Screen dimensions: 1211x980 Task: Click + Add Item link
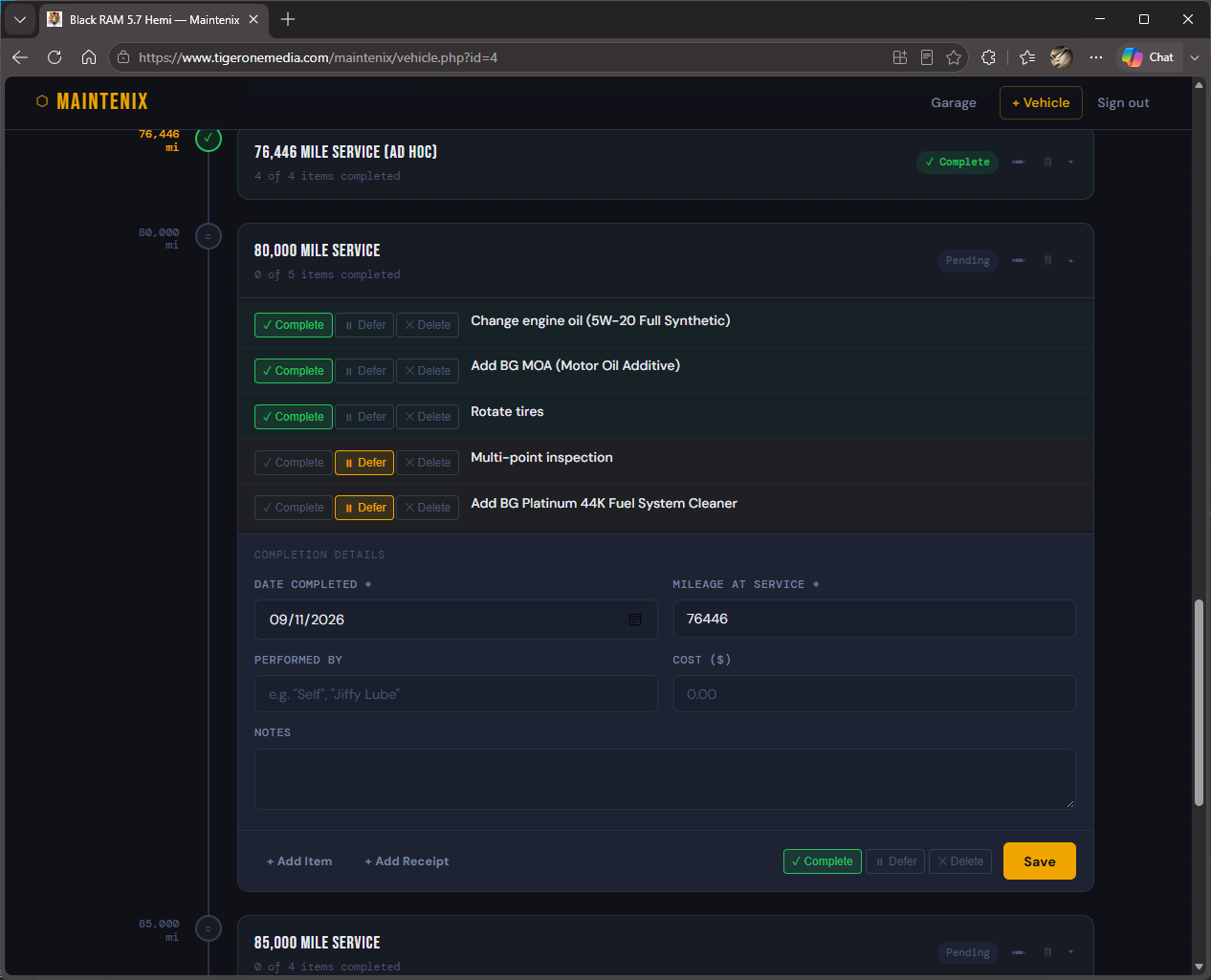click(x=299, y=861)
